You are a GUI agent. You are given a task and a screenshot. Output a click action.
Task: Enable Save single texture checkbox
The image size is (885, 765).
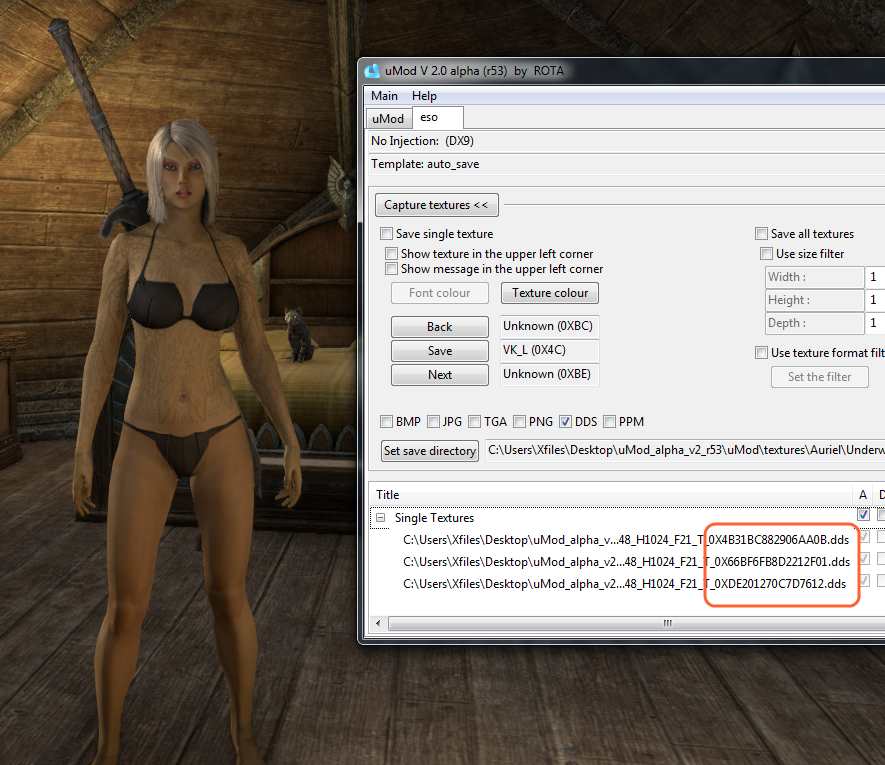tap(387, 234)
